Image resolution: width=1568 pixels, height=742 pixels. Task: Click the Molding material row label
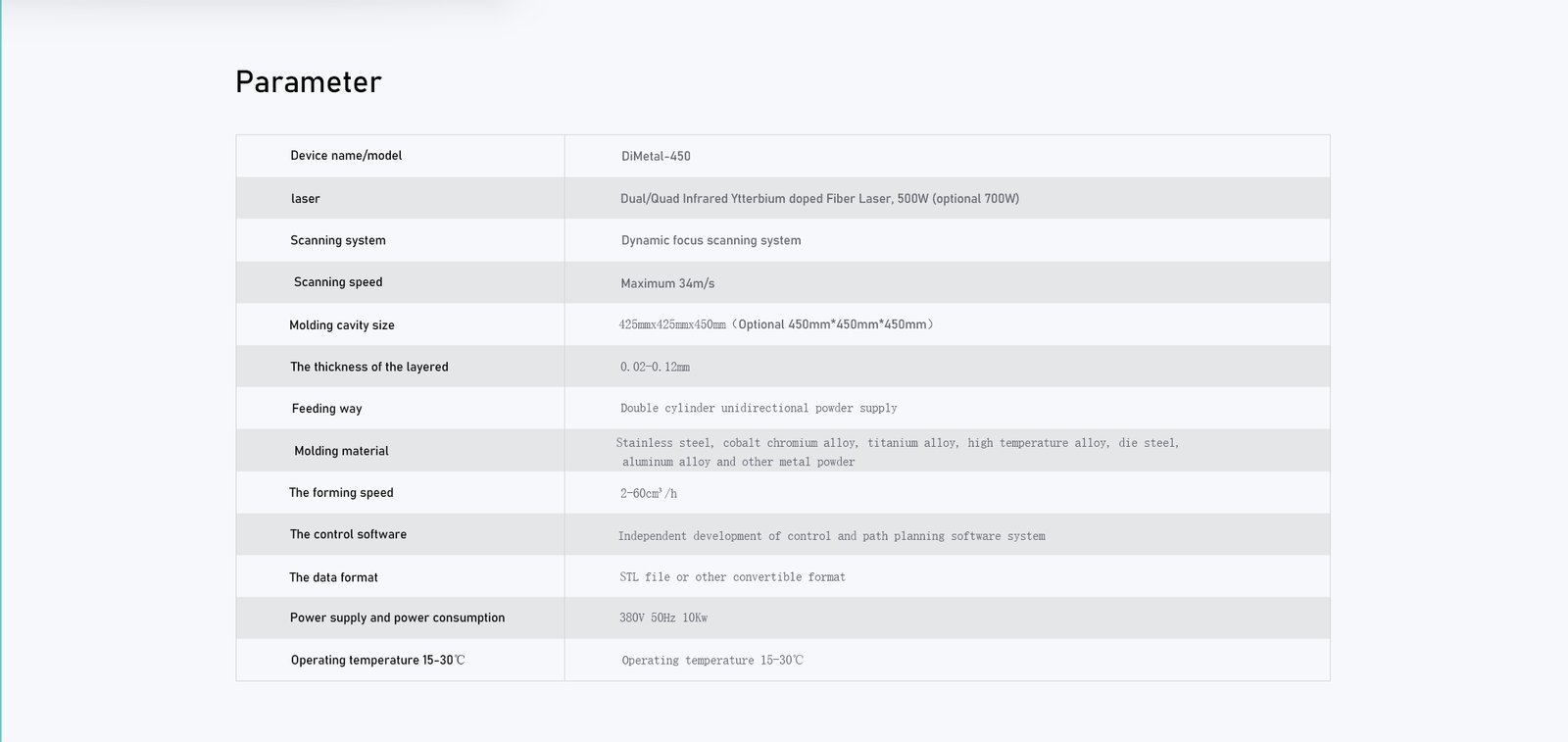pyautogui.click(x=341, y=451)
